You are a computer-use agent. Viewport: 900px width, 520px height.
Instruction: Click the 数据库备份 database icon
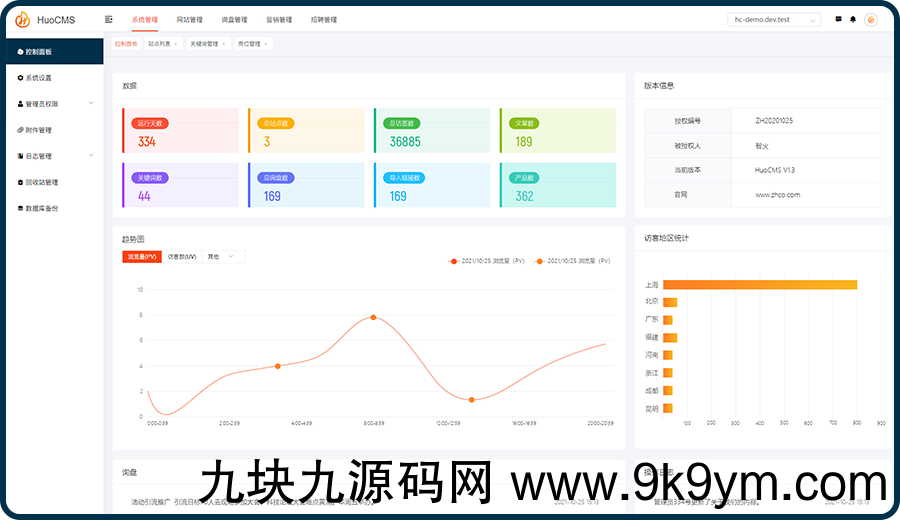(x=20, y=208)
